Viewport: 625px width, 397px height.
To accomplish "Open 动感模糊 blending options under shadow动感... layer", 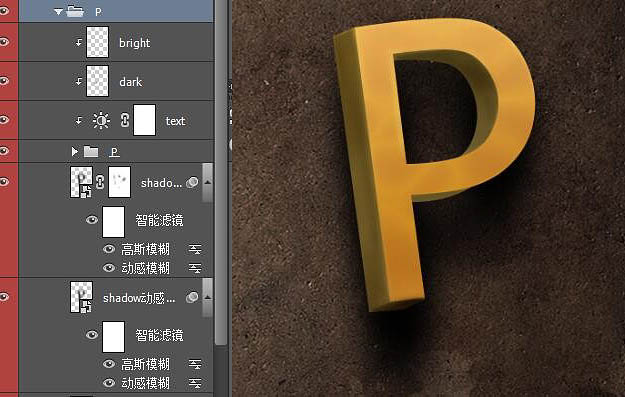I will (x=195, y=383).
